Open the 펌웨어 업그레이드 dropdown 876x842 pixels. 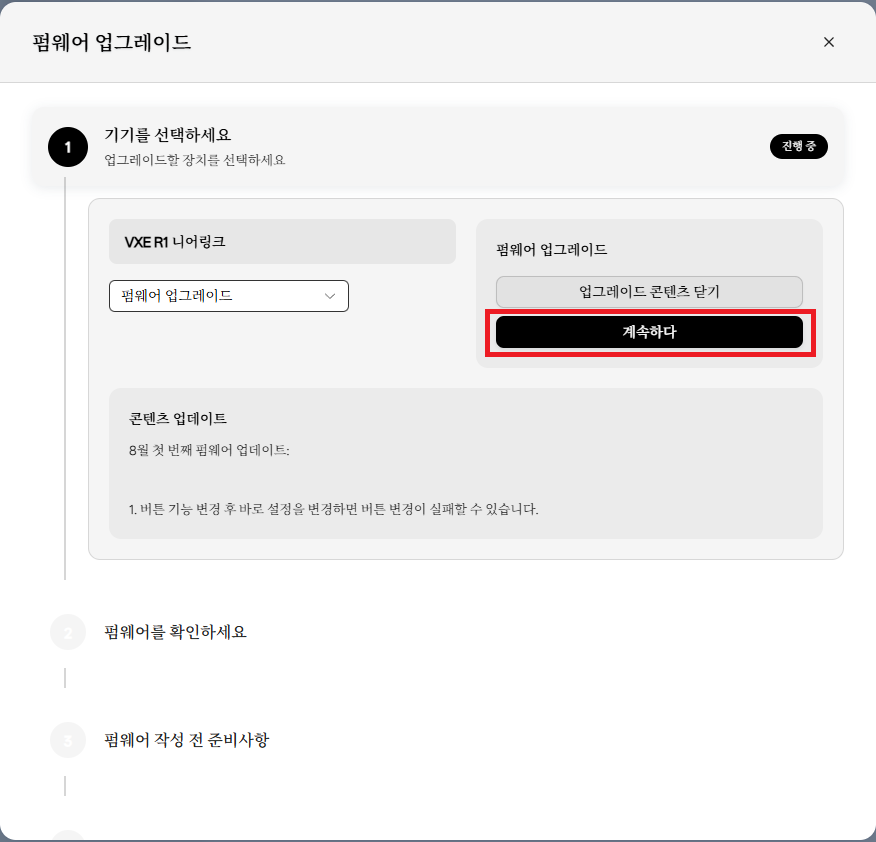(229, 296)
